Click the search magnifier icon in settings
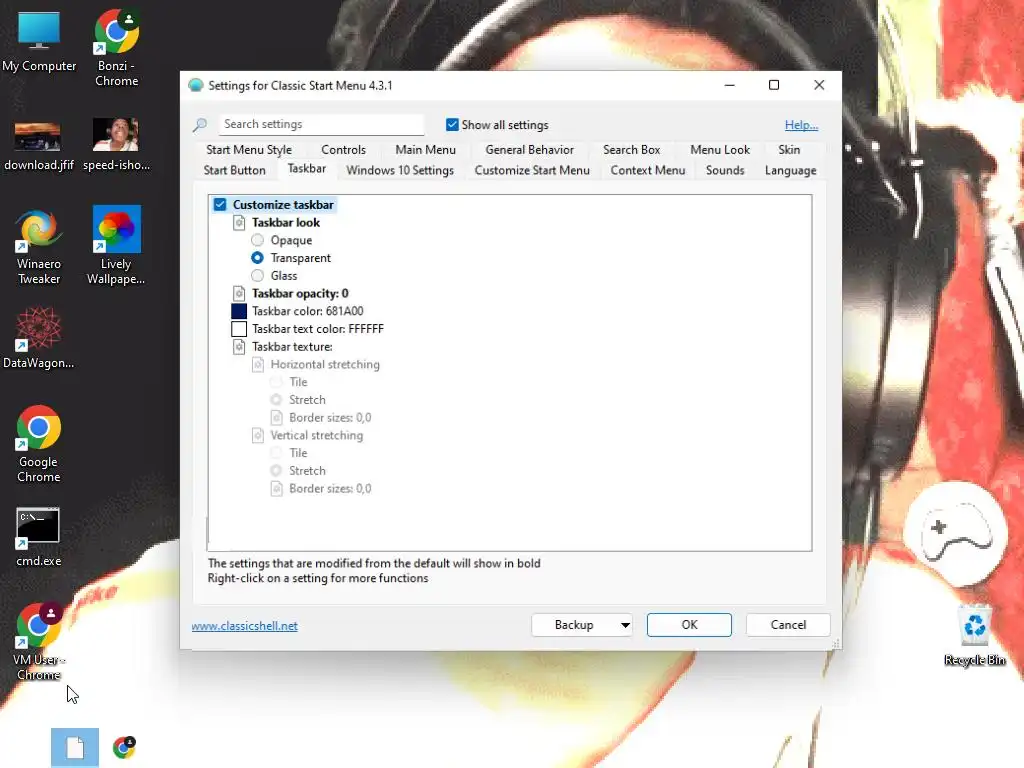 (200, 124)
